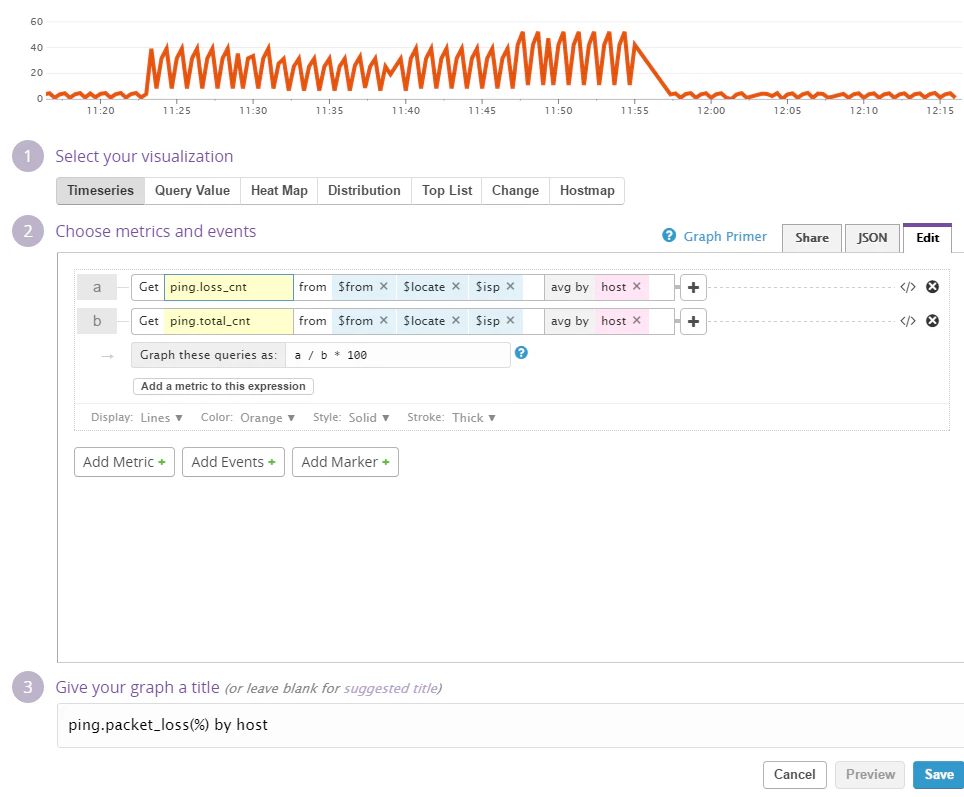Open Color Orange dropdown
Screen dimensions: 964x797
pyautogui.click(x=267, y=418)
